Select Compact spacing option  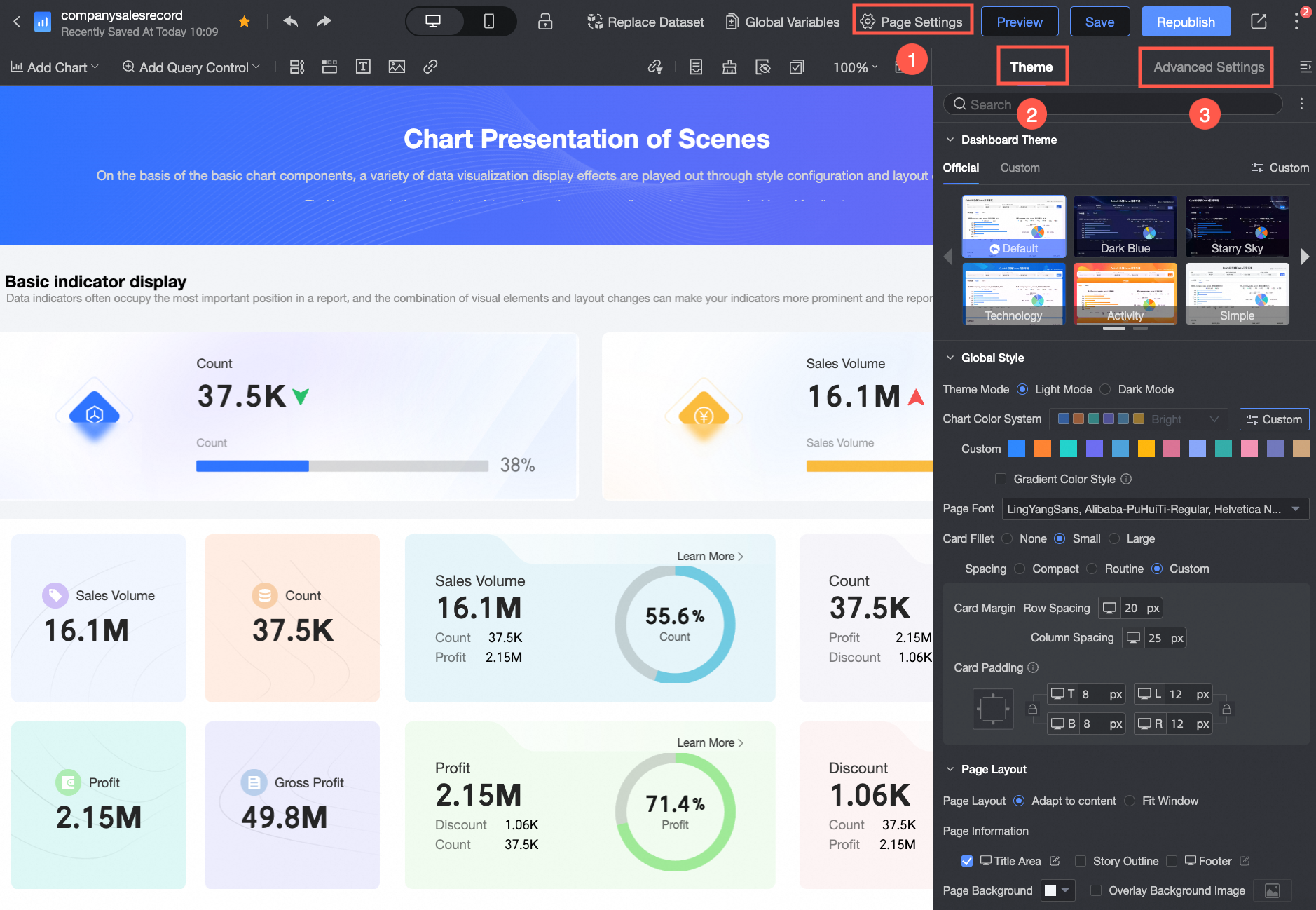(x=1020, y=569)
